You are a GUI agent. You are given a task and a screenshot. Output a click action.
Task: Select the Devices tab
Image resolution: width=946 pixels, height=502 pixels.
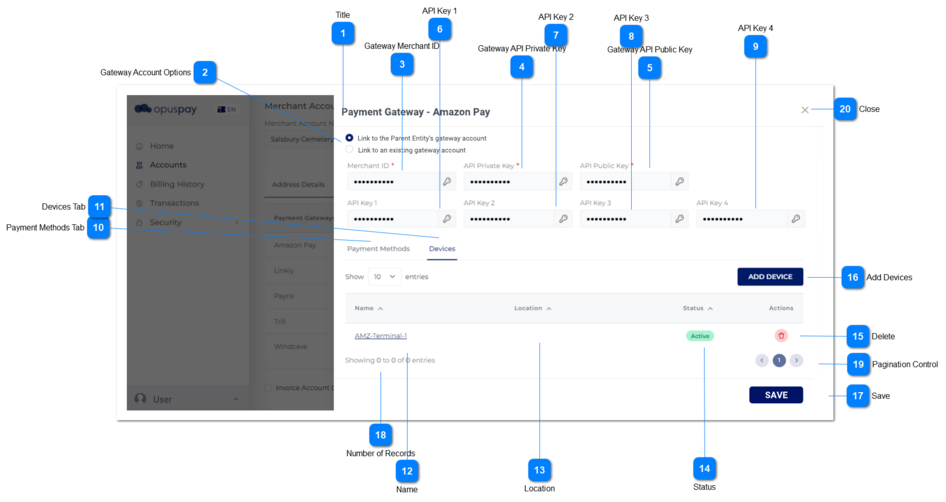pyautogui.click(x=442, y=249)
